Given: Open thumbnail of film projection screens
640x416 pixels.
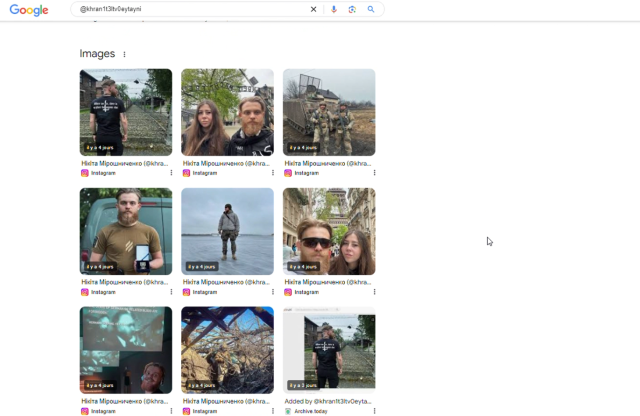Looking at the screenshot, I should [126, 350].
